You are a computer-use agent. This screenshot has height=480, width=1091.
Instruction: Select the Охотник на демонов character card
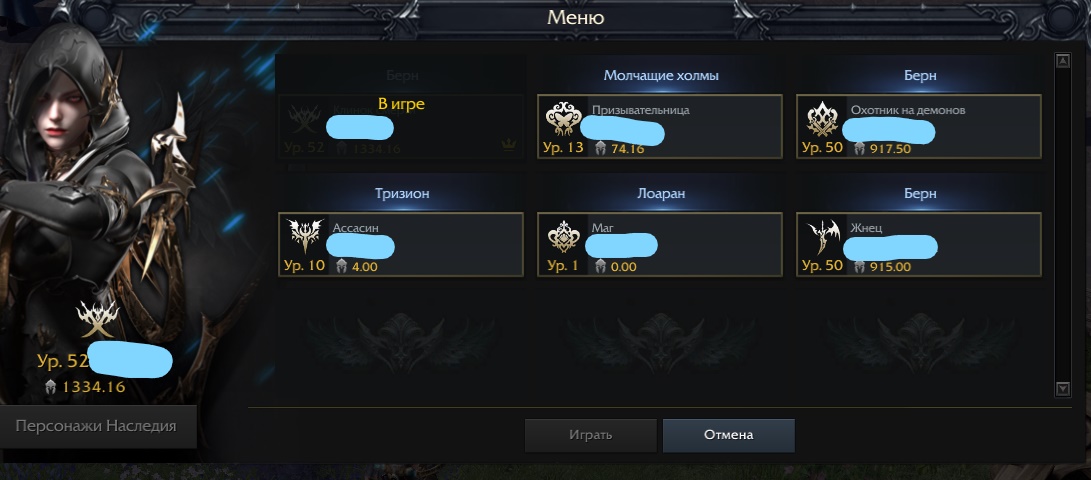tap(918, 127)
